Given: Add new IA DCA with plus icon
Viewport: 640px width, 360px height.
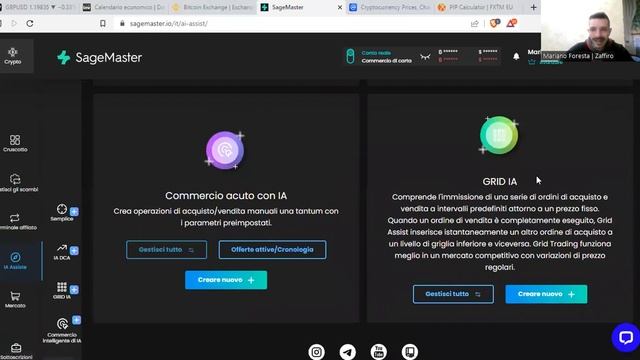Looking at the screenshot, I should [x=74, y=251].
